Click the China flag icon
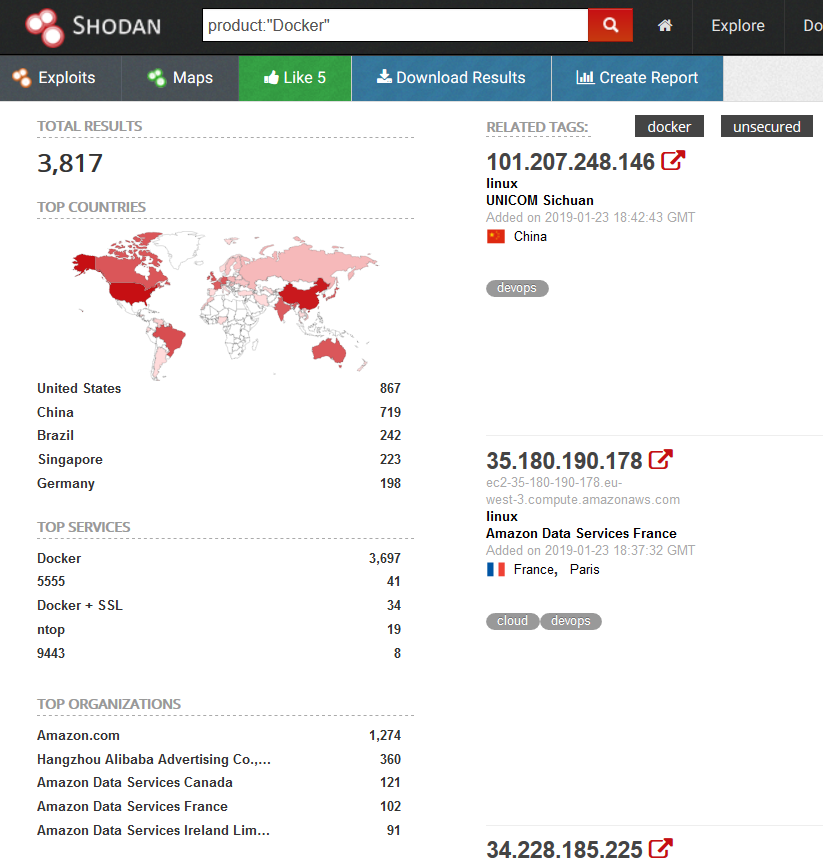The height and width of the screenshot is (860, 823). pos(496,236)
